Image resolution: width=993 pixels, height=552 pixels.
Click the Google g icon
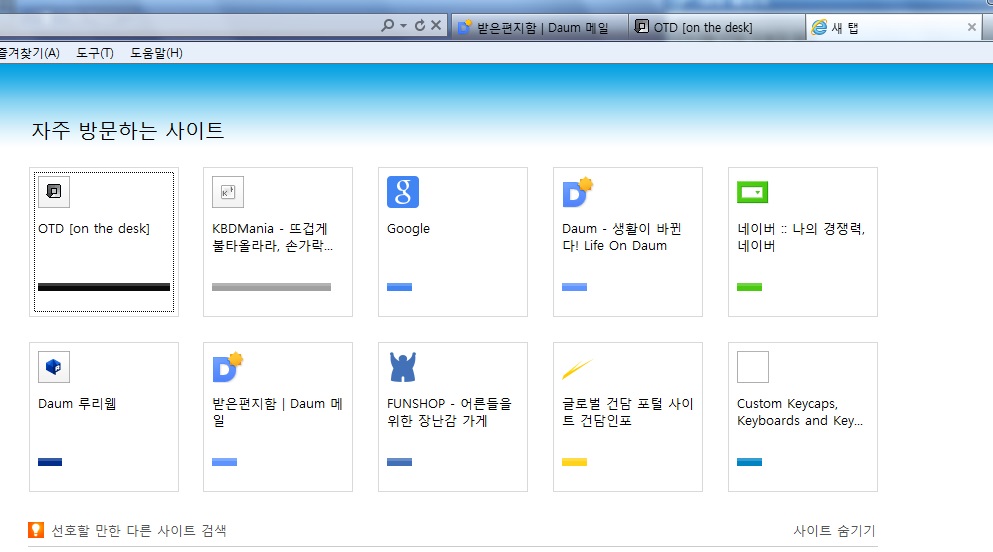click(x=403, y=192)
